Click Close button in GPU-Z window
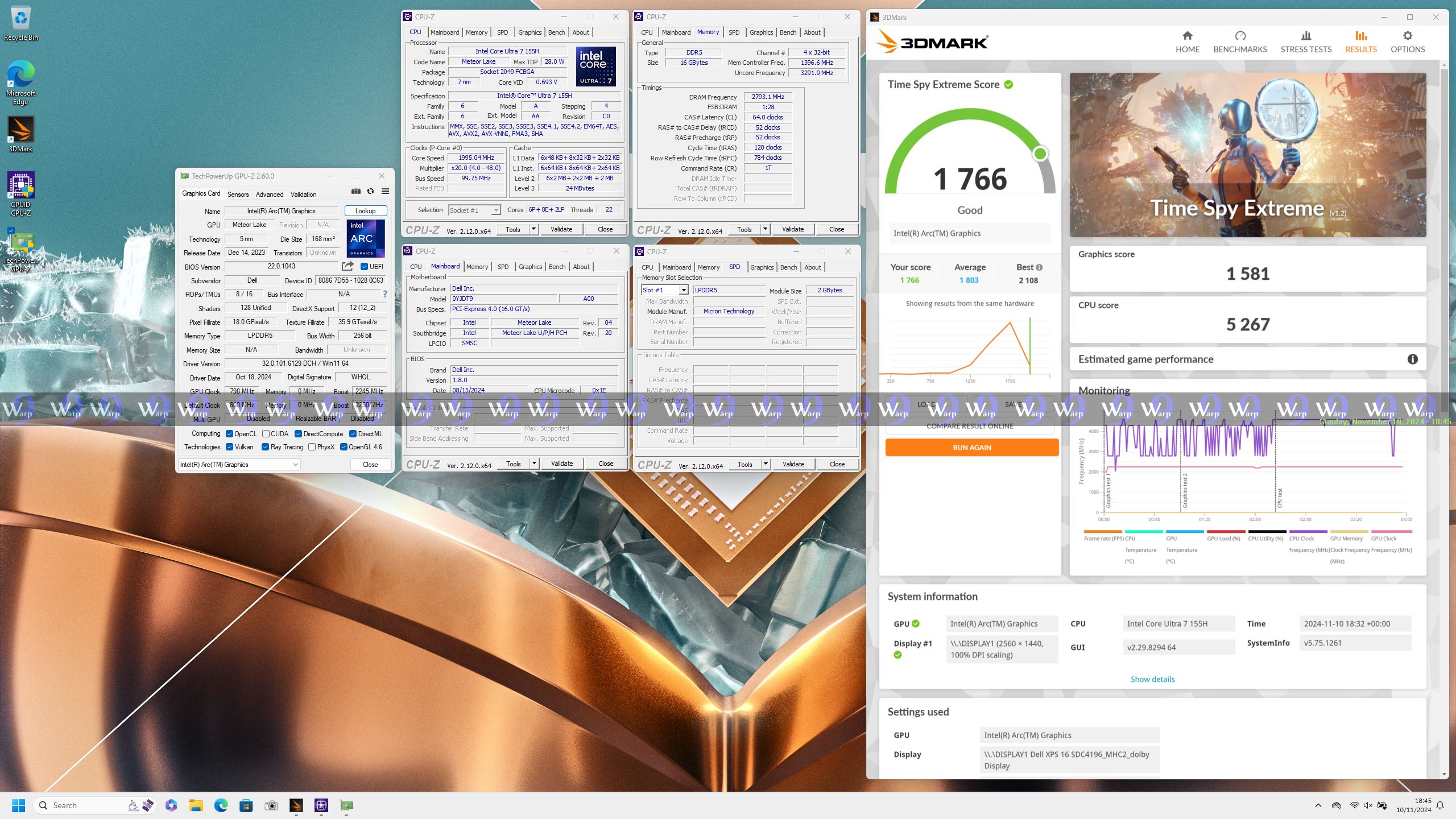The image size is (1456, 819). pyautogui.click(x=370, y=465)
